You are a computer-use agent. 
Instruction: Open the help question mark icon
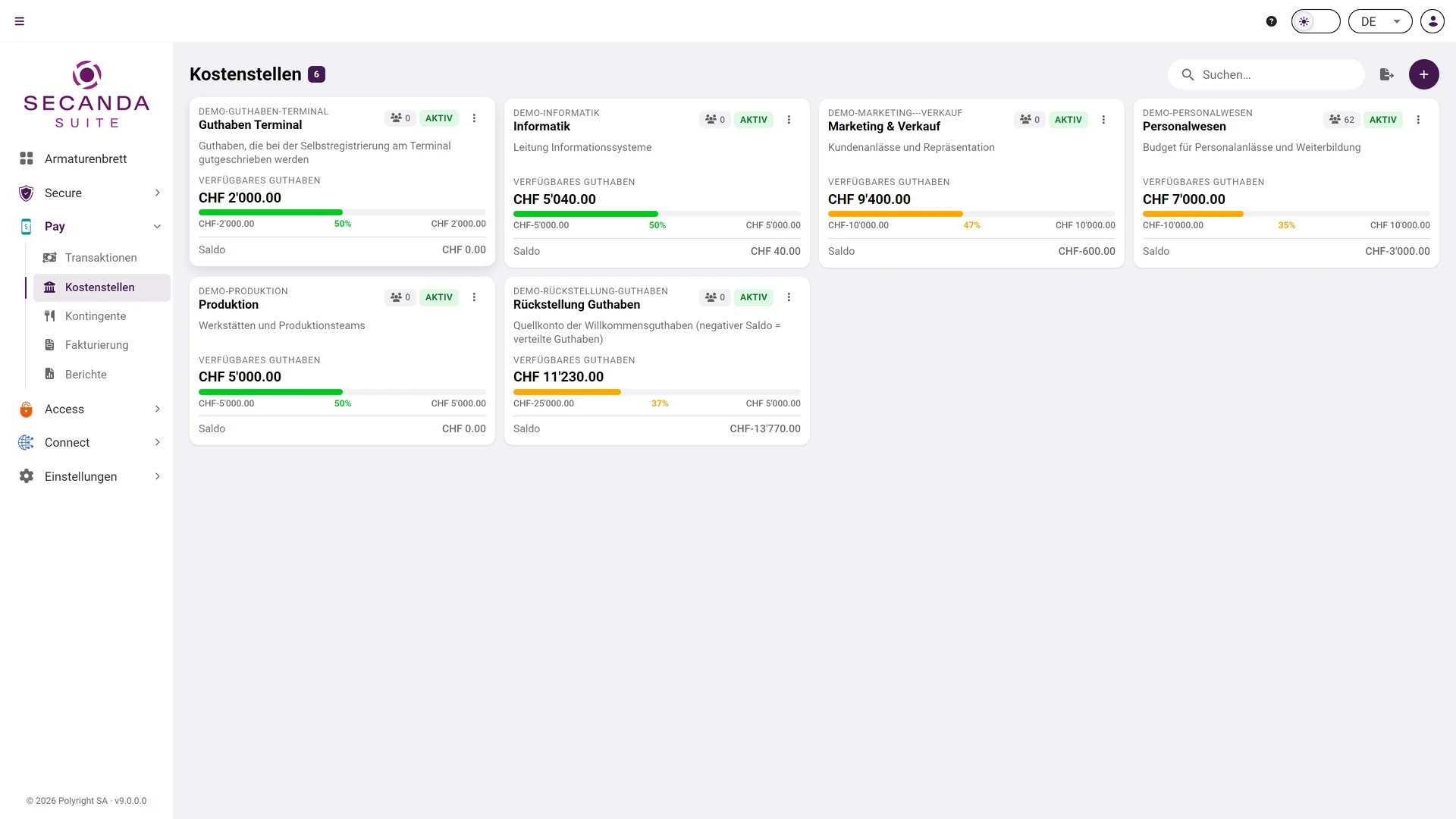1272,21
